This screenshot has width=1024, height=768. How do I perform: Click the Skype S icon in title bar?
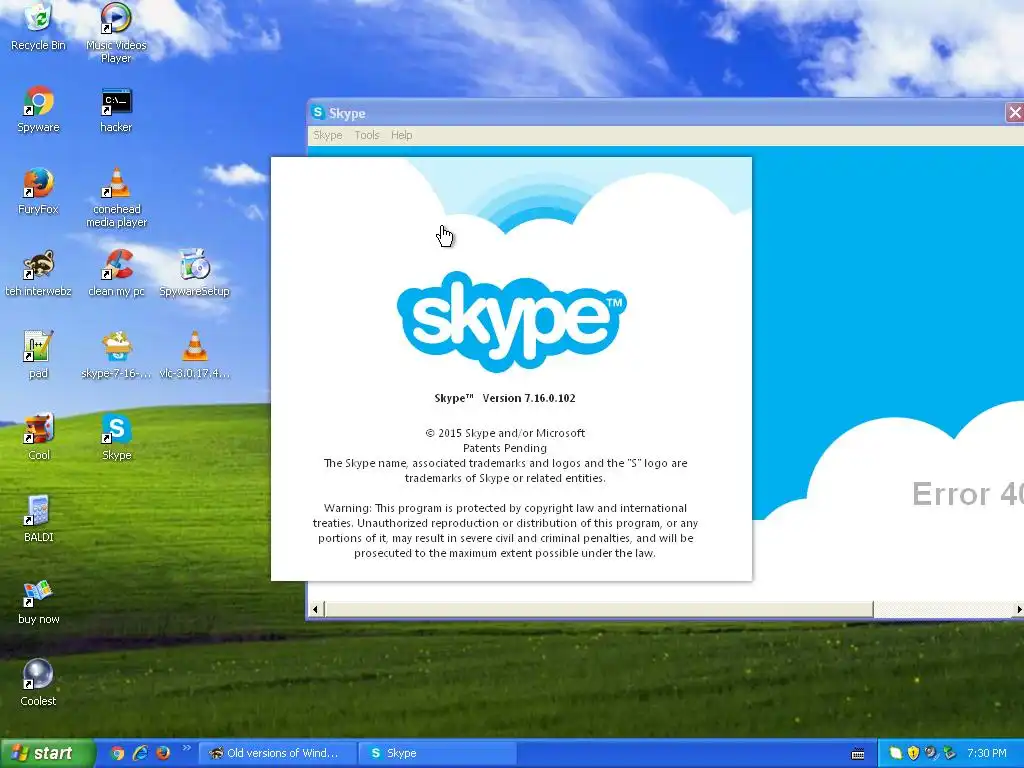click(318, 112)
